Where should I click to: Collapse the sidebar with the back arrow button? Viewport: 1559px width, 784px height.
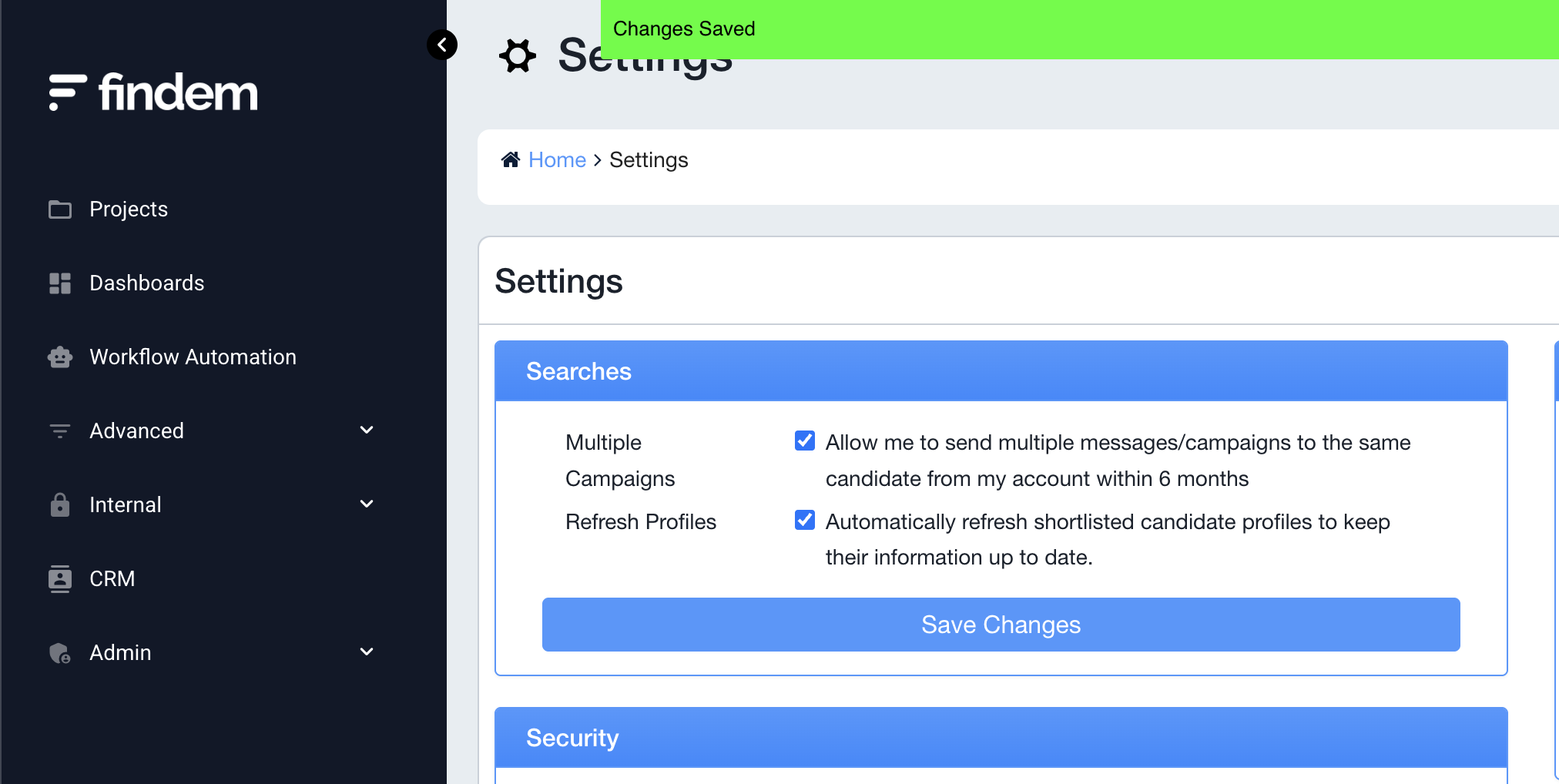pyautogui.click(x=442, y=45)
